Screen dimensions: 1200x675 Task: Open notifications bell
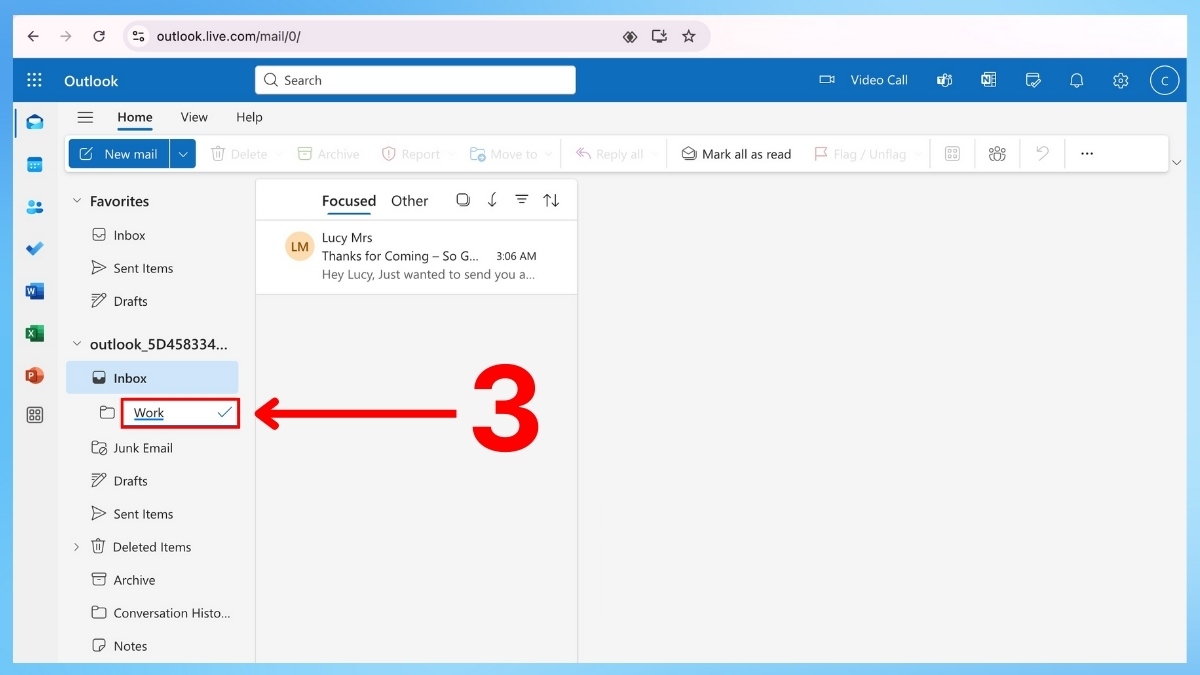(x=1077, y=80)
